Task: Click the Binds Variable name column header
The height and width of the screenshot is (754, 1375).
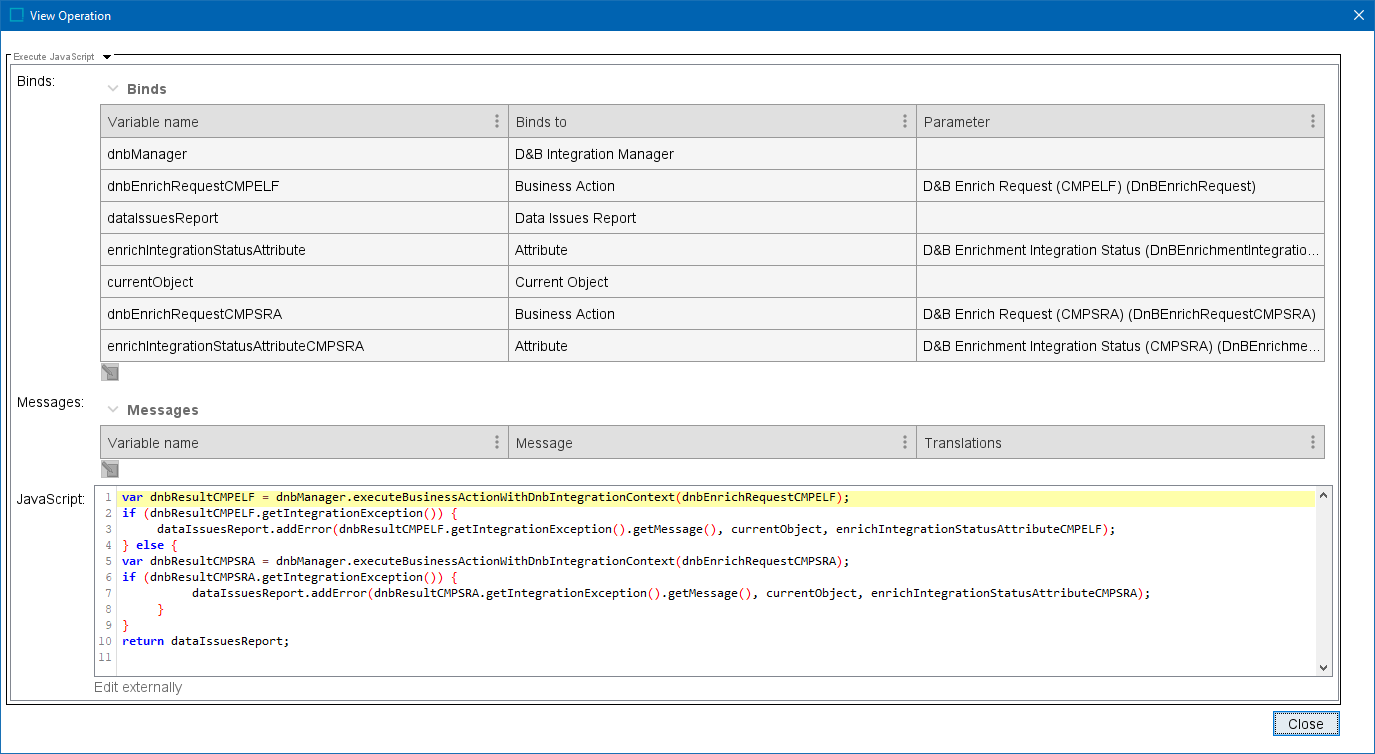Action: [x=304, y=122]
